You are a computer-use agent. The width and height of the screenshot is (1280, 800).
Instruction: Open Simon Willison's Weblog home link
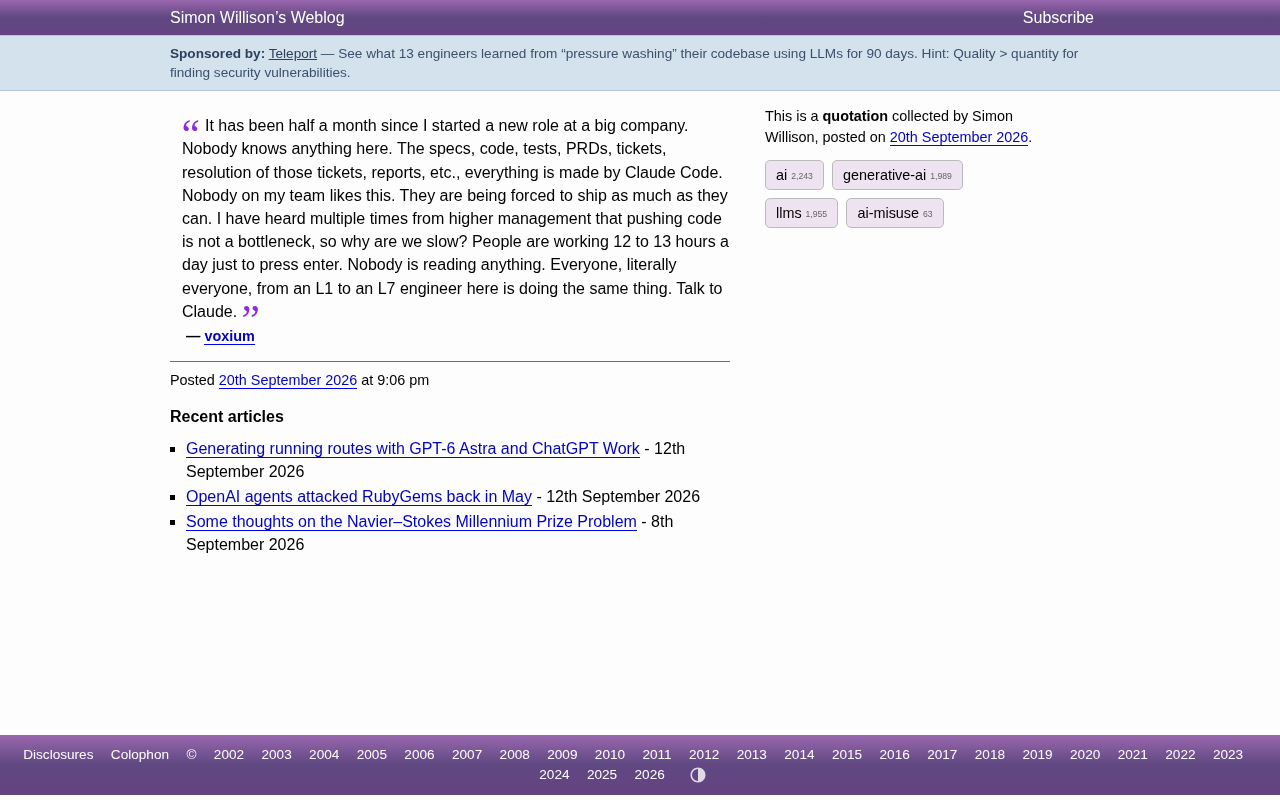(257, 18)
